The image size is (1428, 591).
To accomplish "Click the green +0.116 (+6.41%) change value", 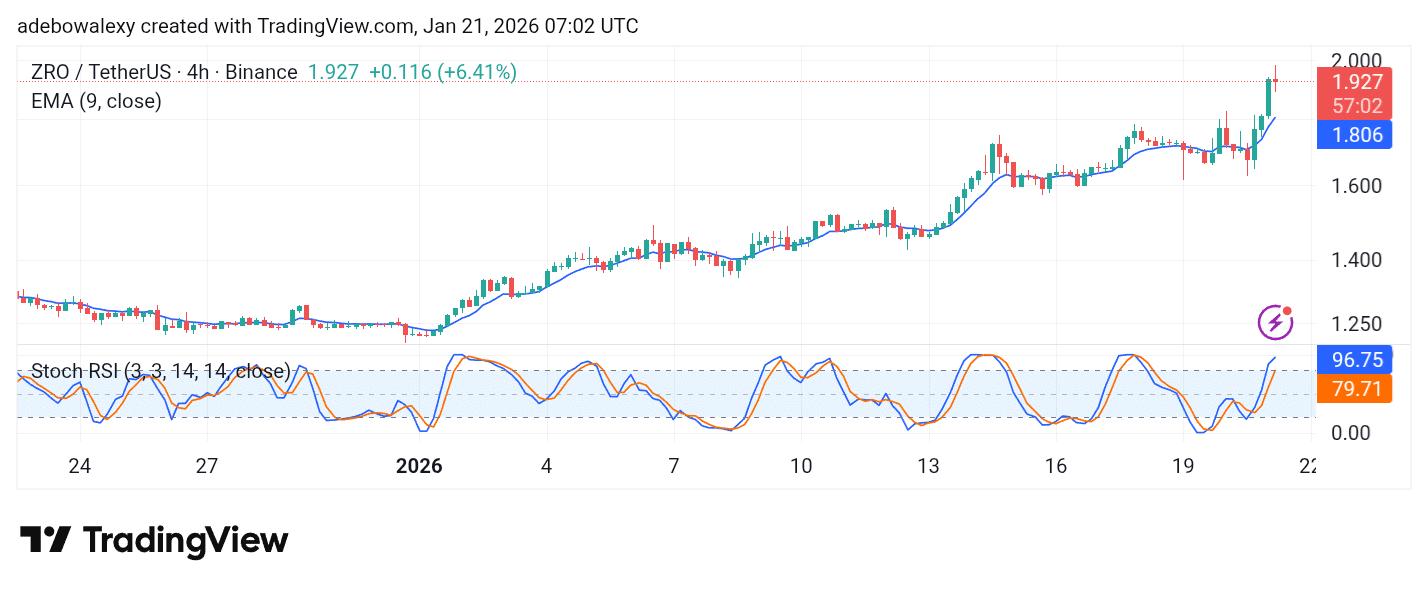I will (x=442, y=72).
